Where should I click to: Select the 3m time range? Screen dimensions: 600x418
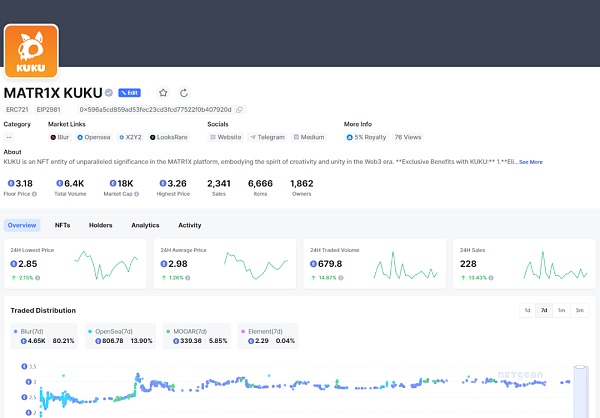pyautogui.click(x=580, y=310)
